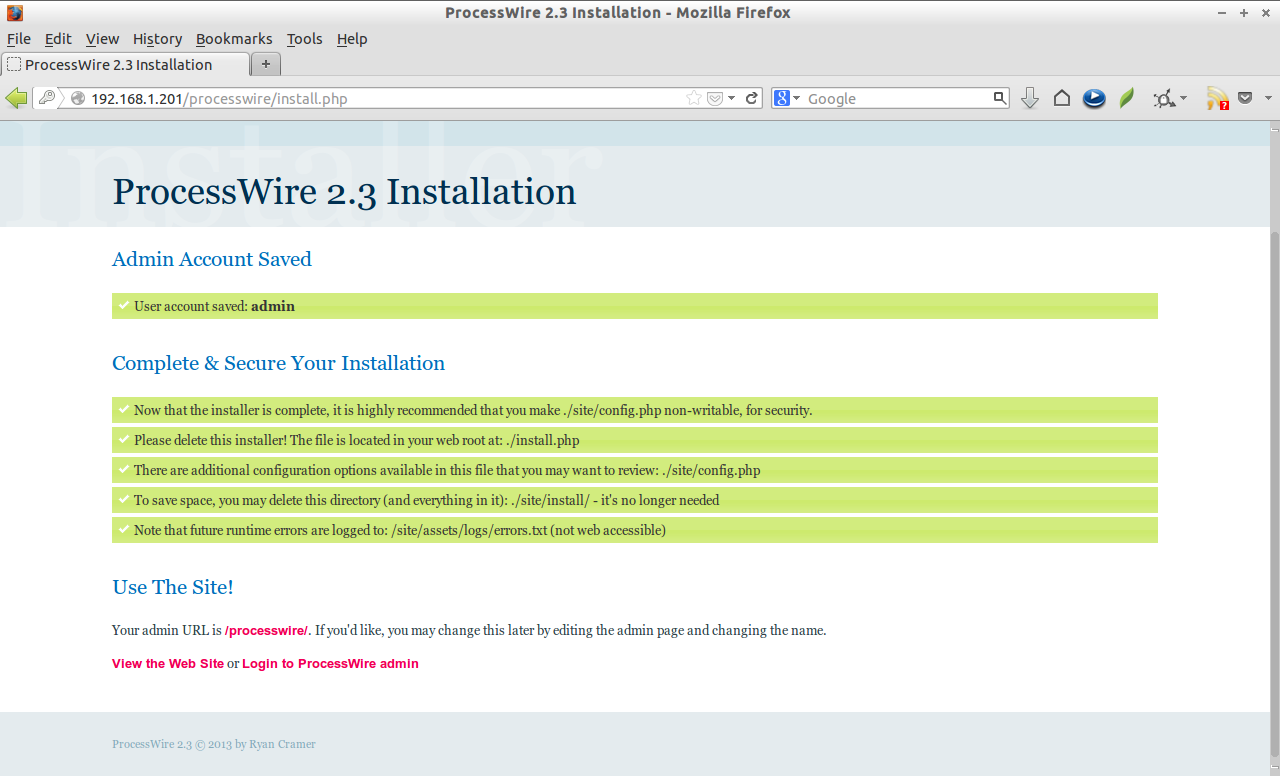The height and width of the screenshot is (776, 1280).
Task: Click the RSS feed icon with question mark
Action: (1217, 98)
